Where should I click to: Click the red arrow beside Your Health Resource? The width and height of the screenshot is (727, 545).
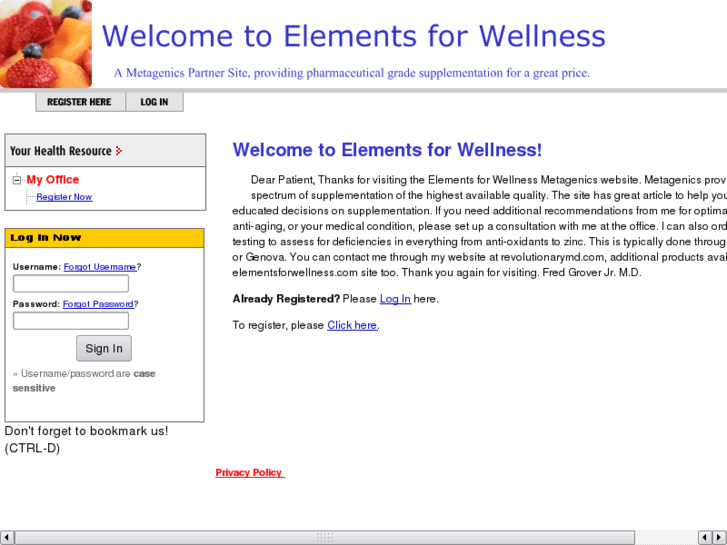tap(119, 151)
